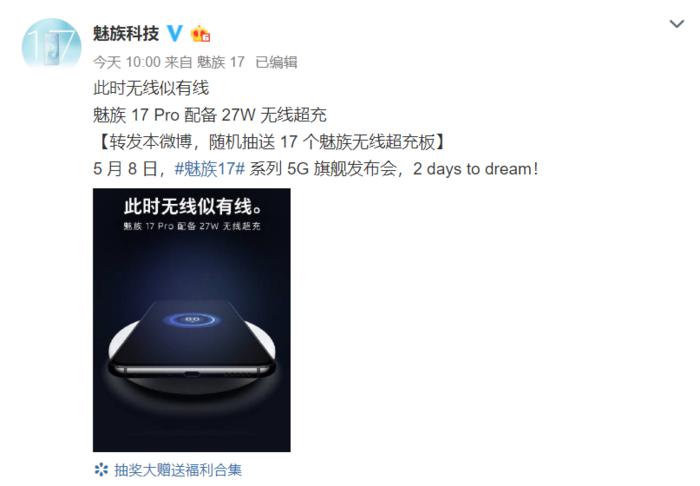Click the 已编辑 edited label
Image resolution: width=700 pixels, height=486 pixels.
[x=276, y=62]
